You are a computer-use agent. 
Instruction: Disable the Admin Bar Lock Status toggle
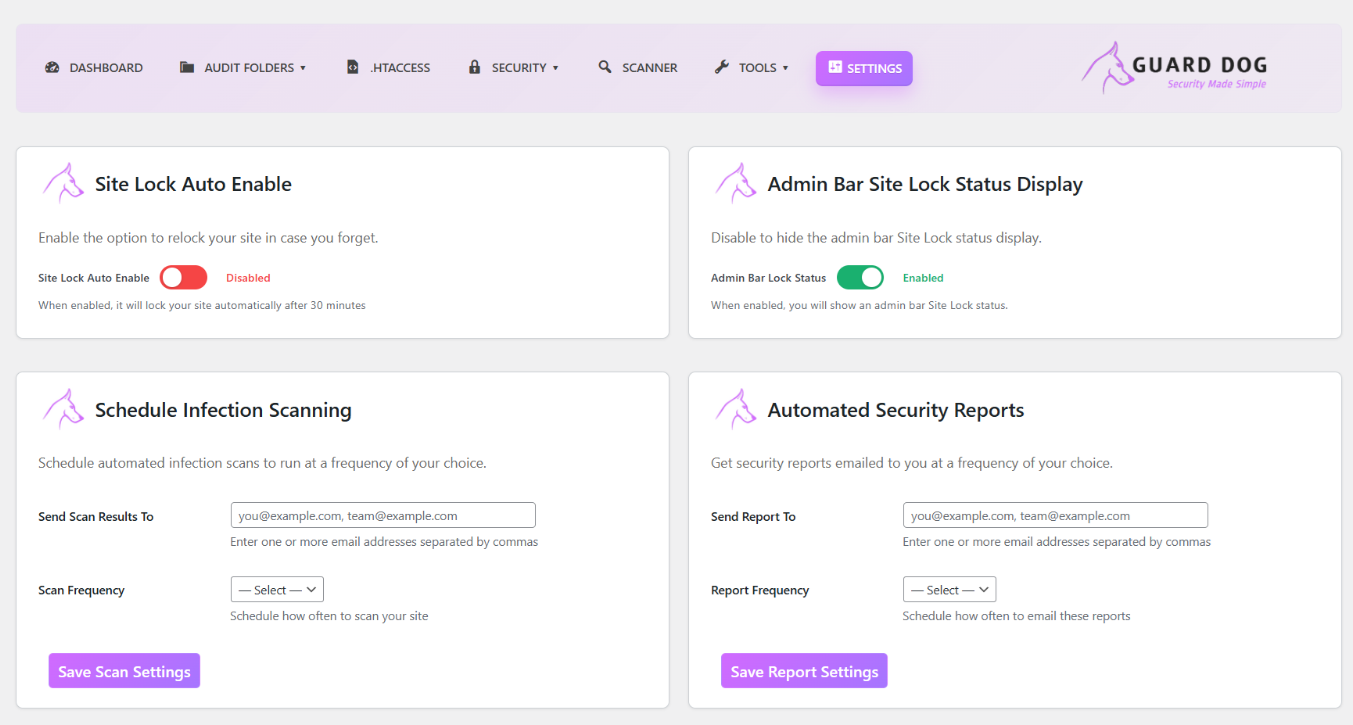(x=860, y=278)
